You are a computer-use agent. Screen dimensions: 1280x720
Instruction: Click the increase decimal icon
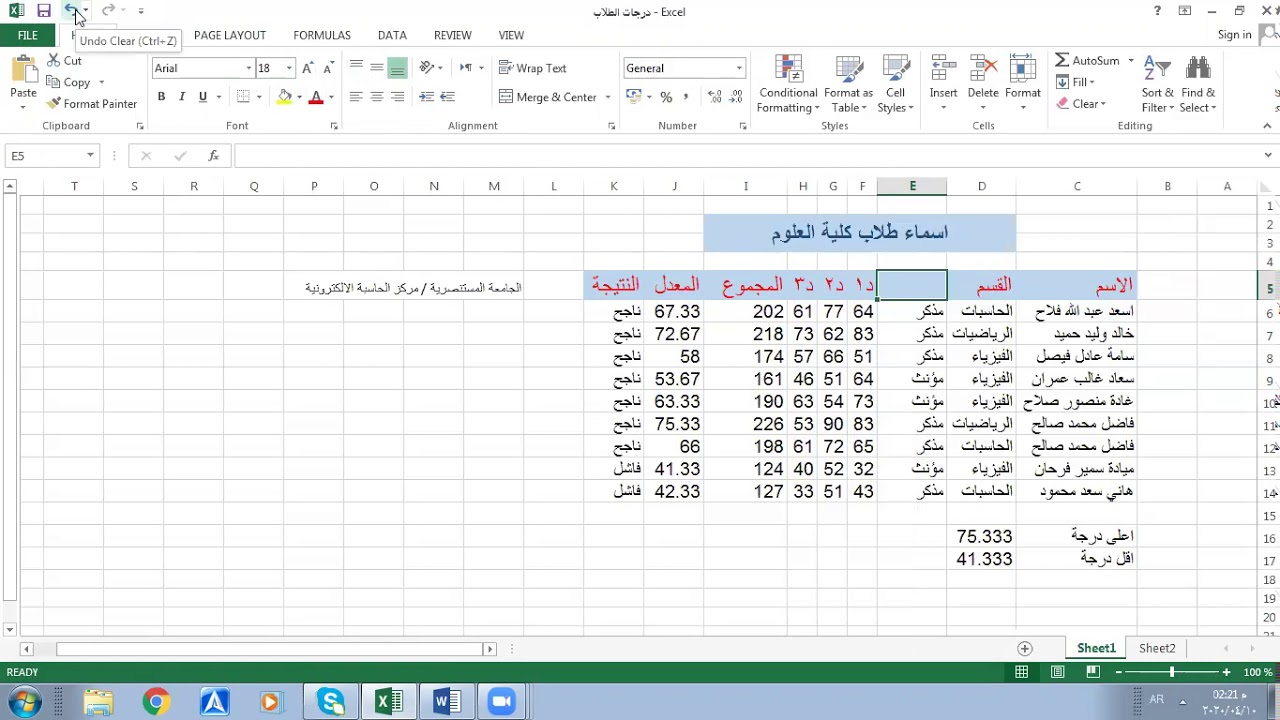(714, 97)
